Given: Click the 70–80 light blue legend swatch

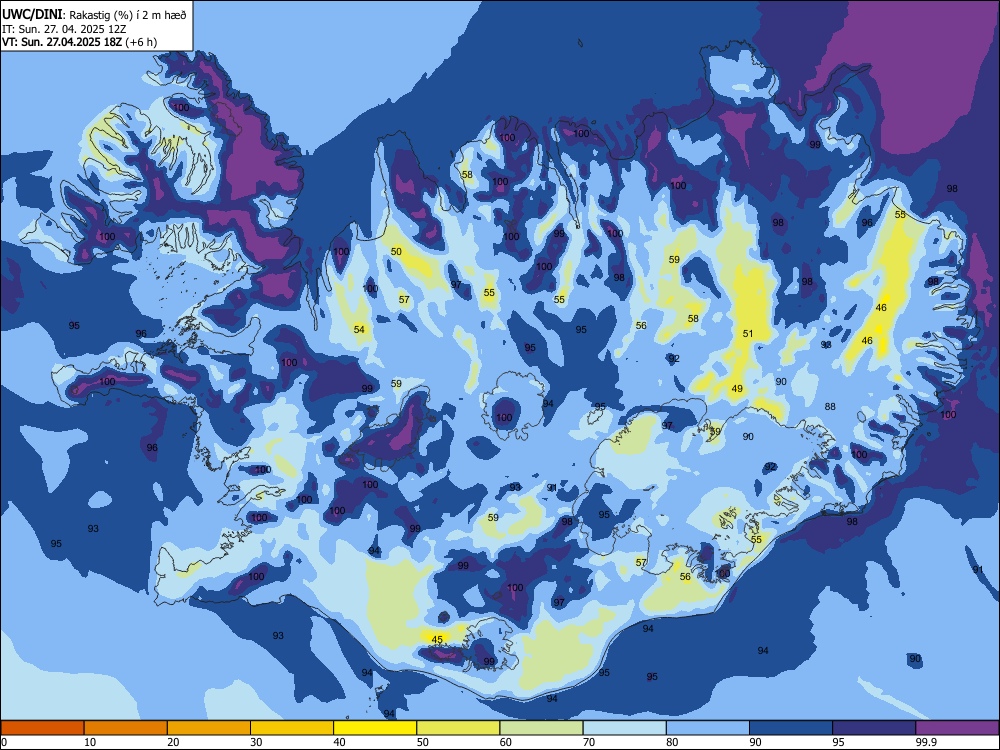Looking at the screenshot, I should coord(625,728).
